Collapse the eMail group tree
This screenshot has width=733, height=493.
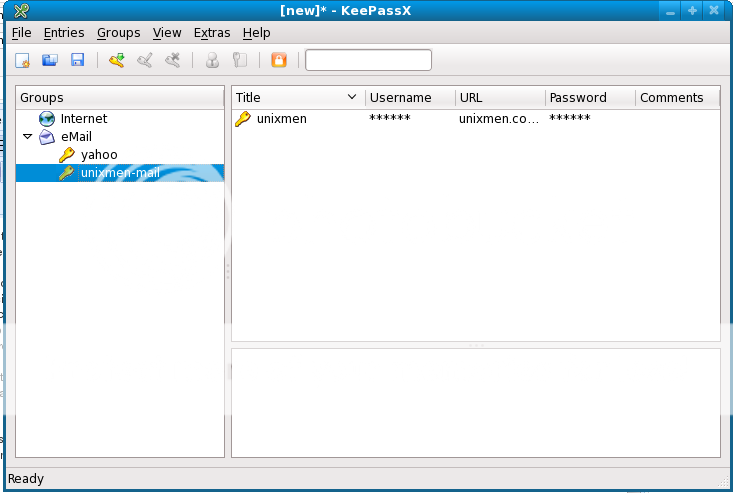(x=28, y=136)
